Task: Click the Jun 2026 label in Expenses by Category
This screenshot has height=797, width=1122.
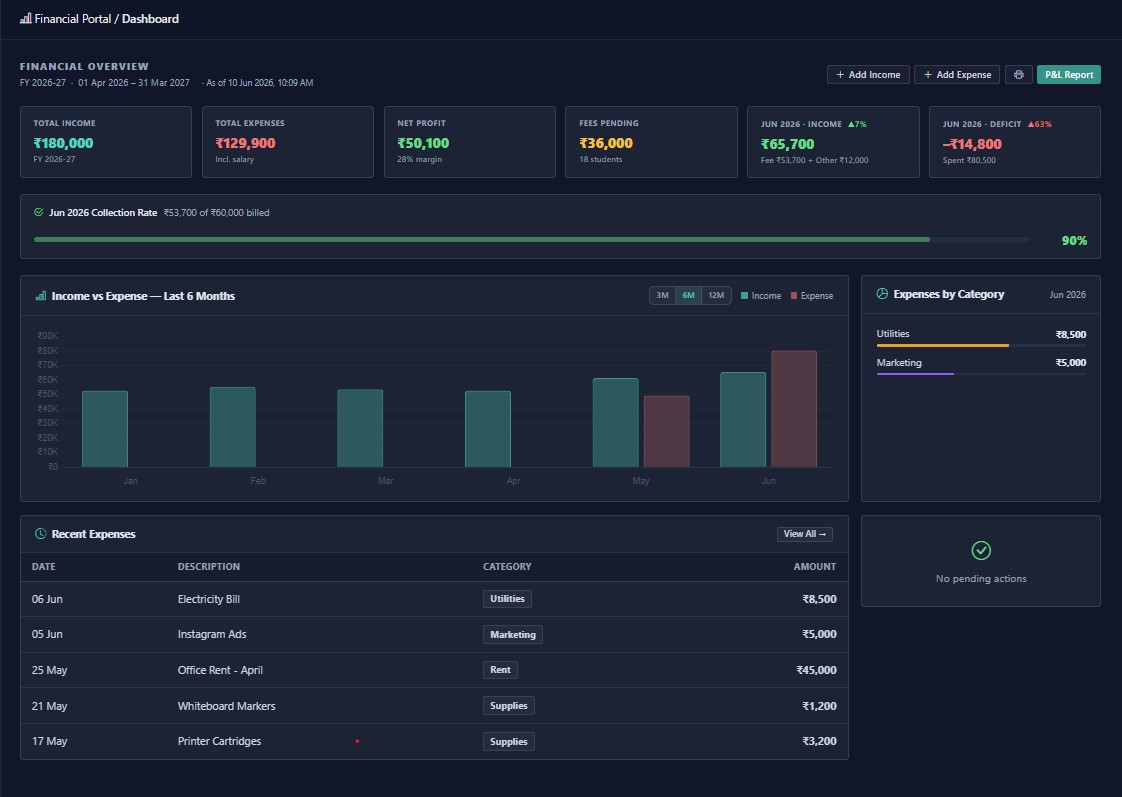Action: click(x=1068, y=295)
